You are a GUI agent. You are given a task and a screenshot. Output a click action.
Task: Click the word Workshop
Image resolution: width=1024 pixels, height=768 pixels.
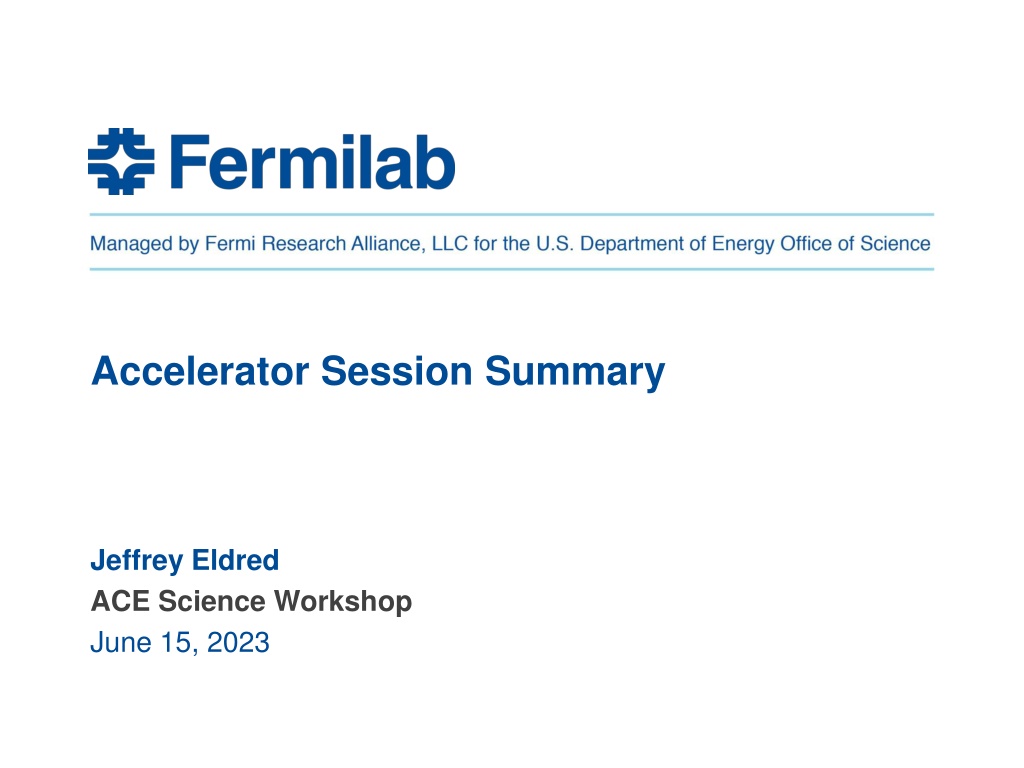pyautogui.click(x=343, y=601)
